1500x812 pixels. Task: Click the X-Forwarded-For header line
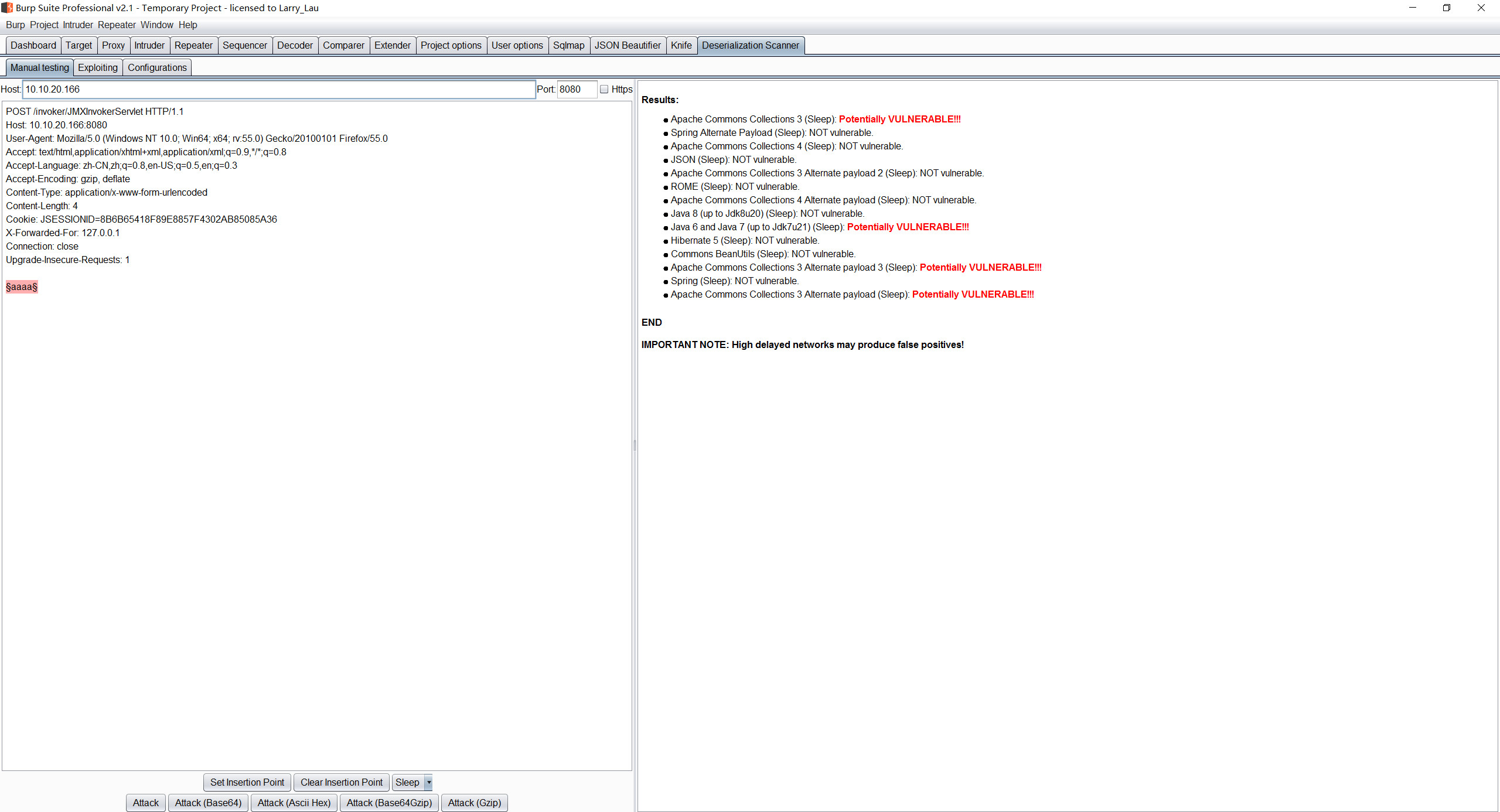click(x=63, y=233)
